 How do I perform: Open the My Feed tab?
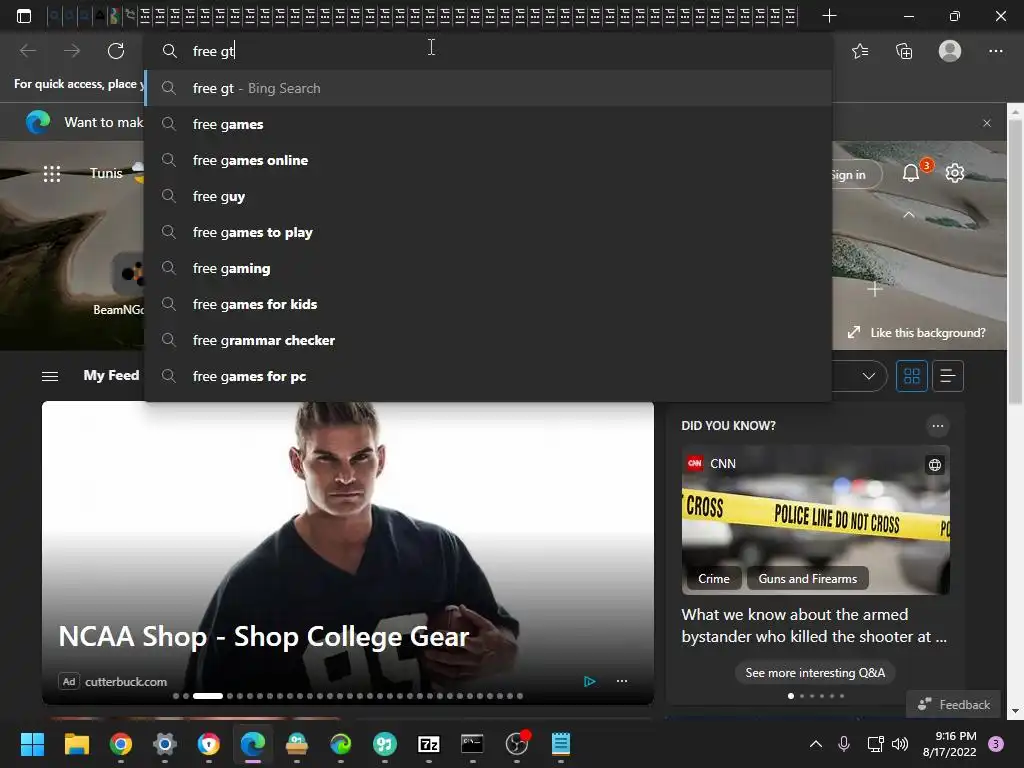(111, 376)
